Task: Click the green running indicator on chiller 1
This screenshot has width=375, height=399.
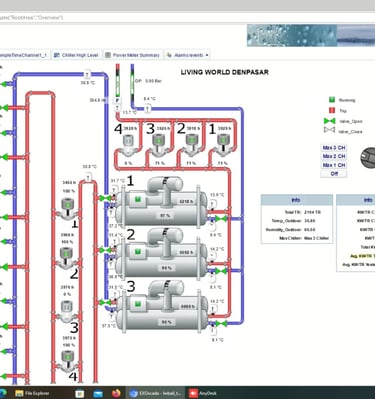Action: (138, 199)
